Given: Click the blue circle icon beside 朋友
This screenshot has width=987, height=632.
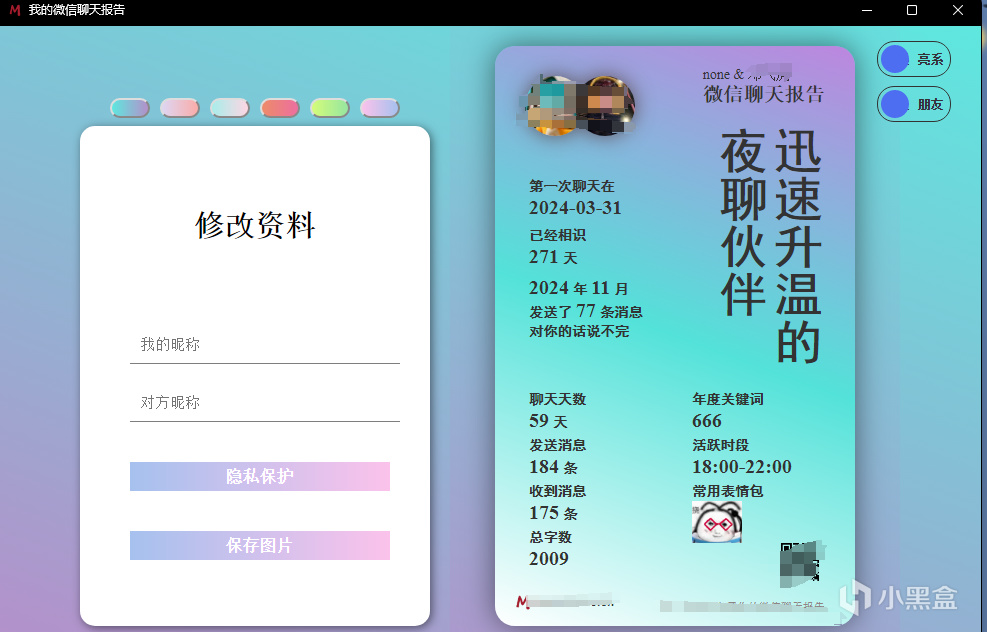Looking at the screenshot, I should tap(892, 104).
